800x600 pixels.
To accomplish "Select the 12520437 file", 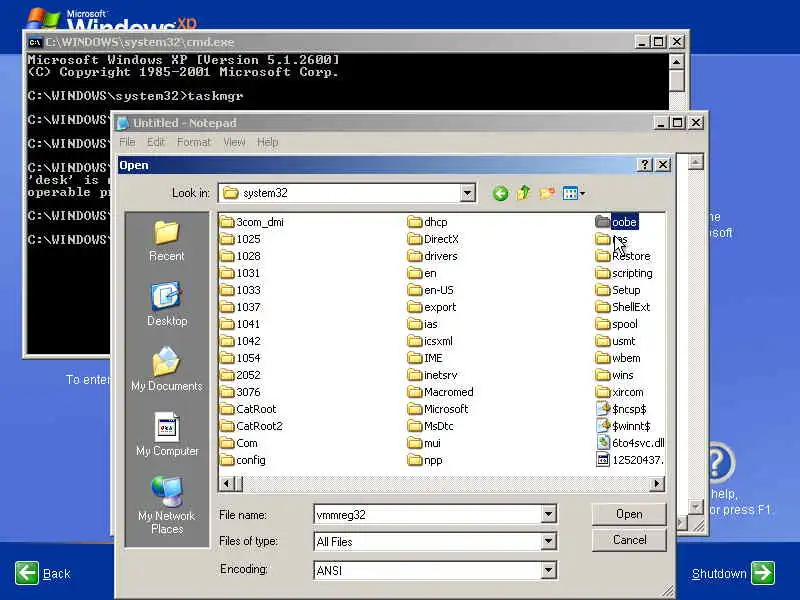I will coord(630,460).
